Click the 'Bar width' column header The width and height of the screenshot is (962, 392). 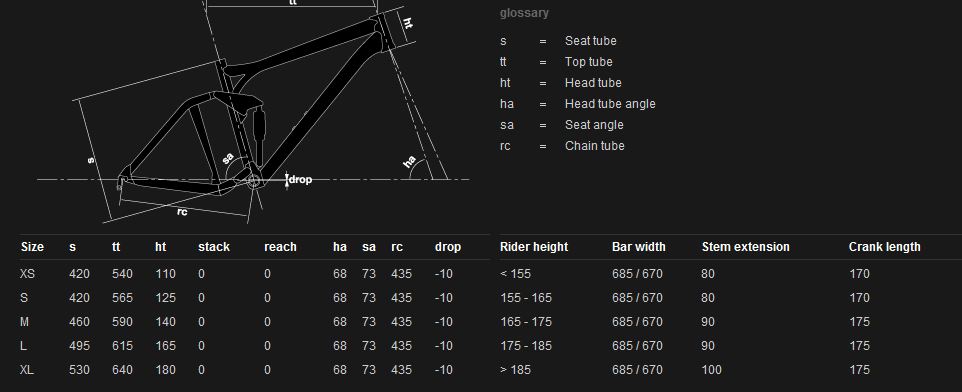[x=639, y=247]
